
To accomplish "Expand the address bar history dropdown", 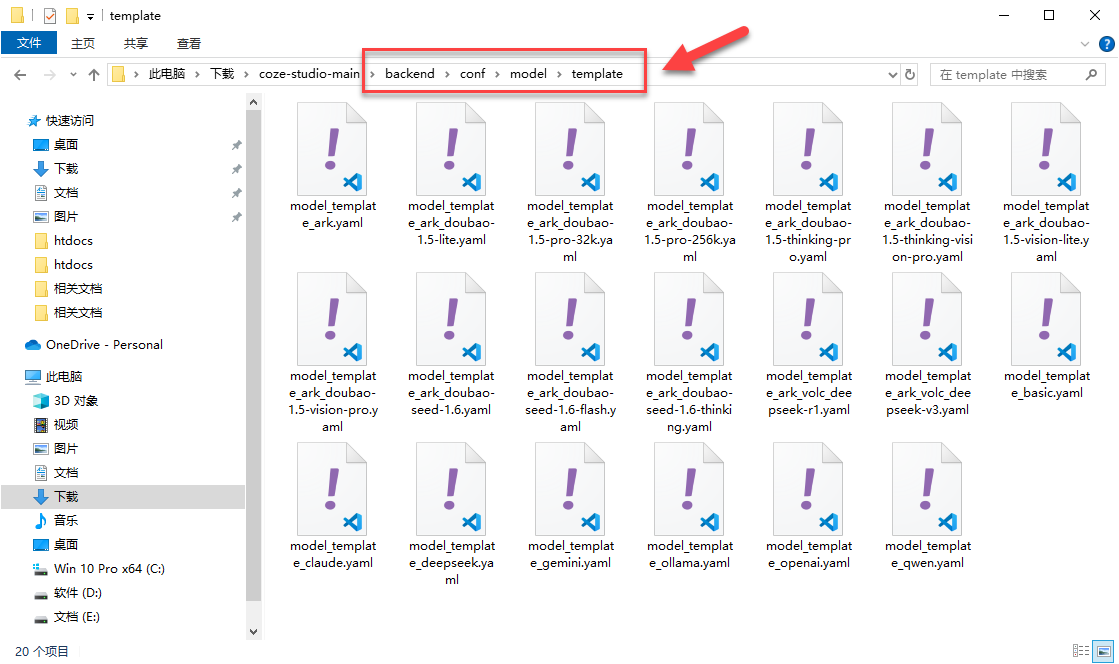I will [893, 74].
